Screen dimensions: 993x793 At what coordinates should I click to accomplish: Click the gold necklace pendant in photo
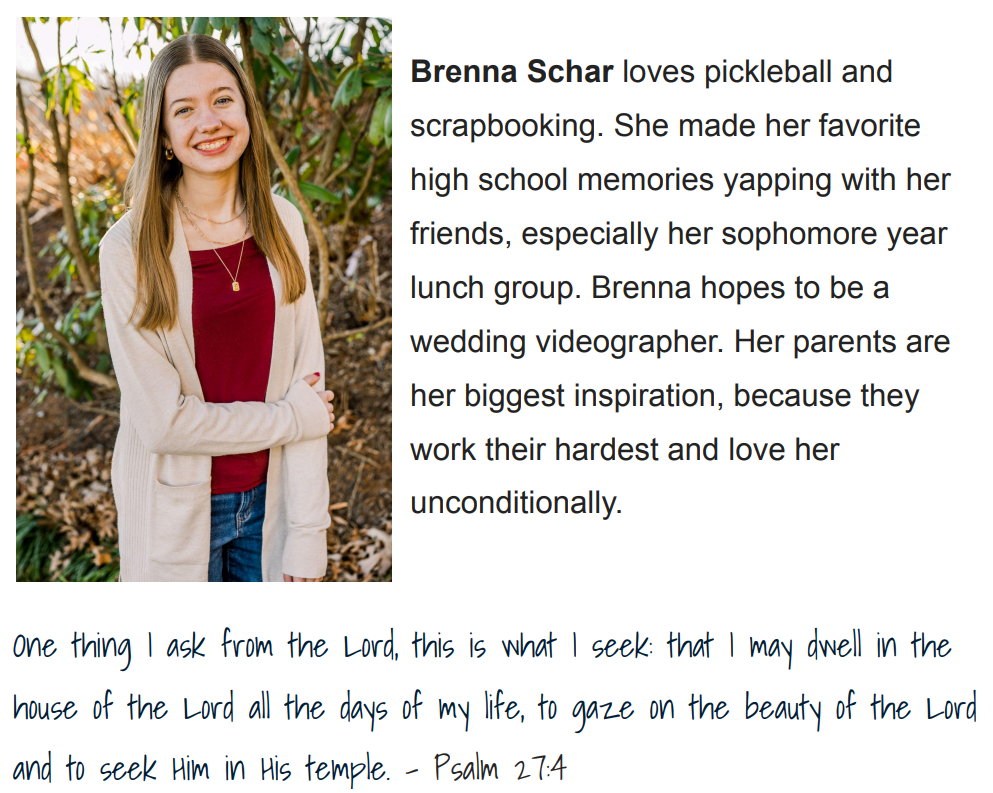(x=236, y=286)
